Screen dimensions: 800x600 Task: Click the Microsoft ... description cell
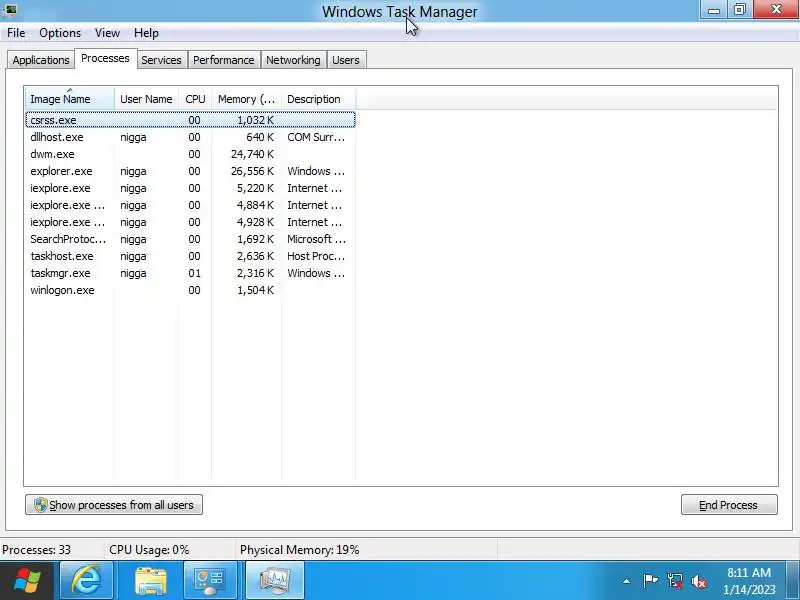point(316,239)
